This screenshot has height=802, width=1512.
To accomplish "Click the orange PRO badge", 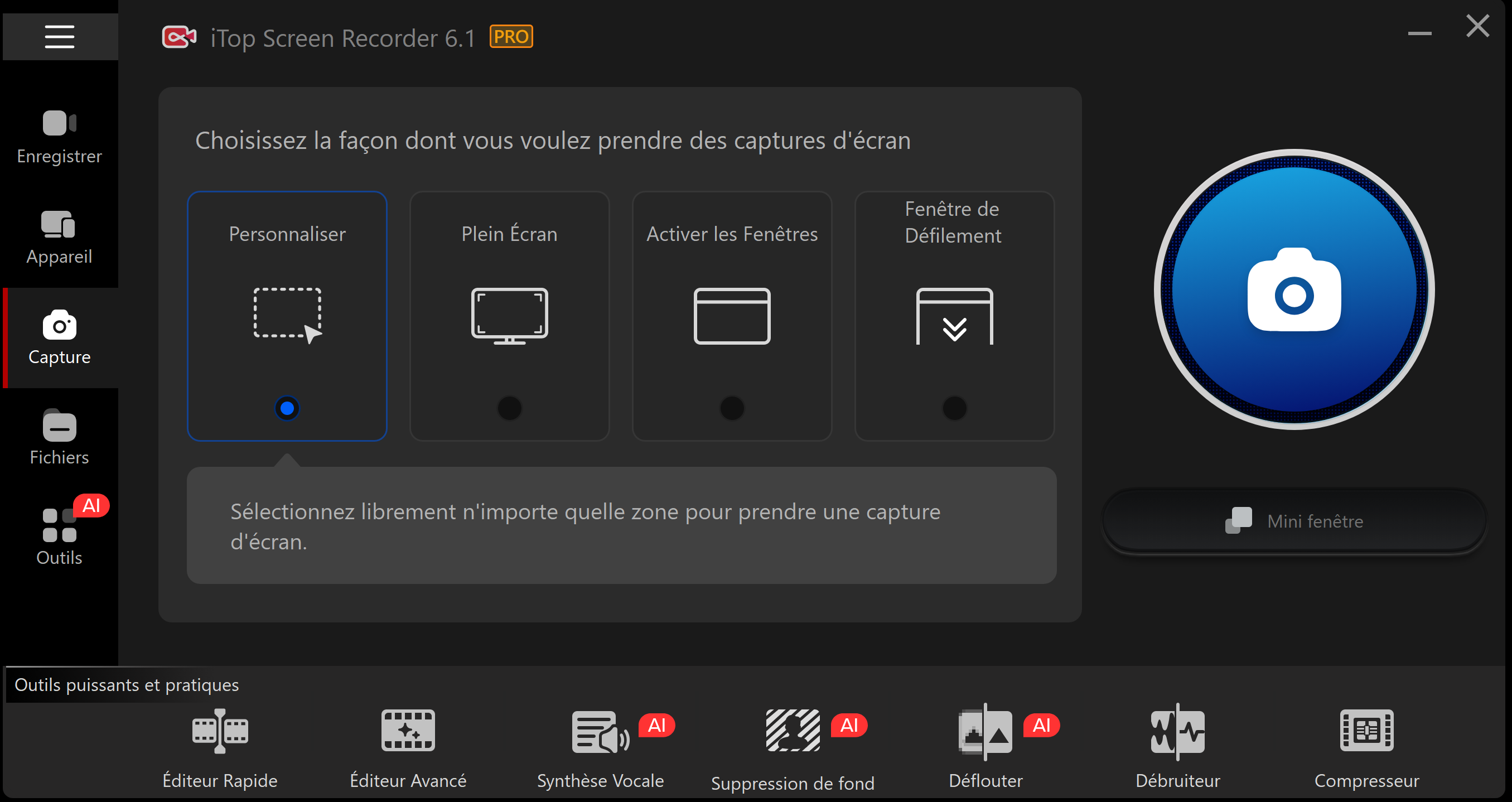I will point(511,37).
